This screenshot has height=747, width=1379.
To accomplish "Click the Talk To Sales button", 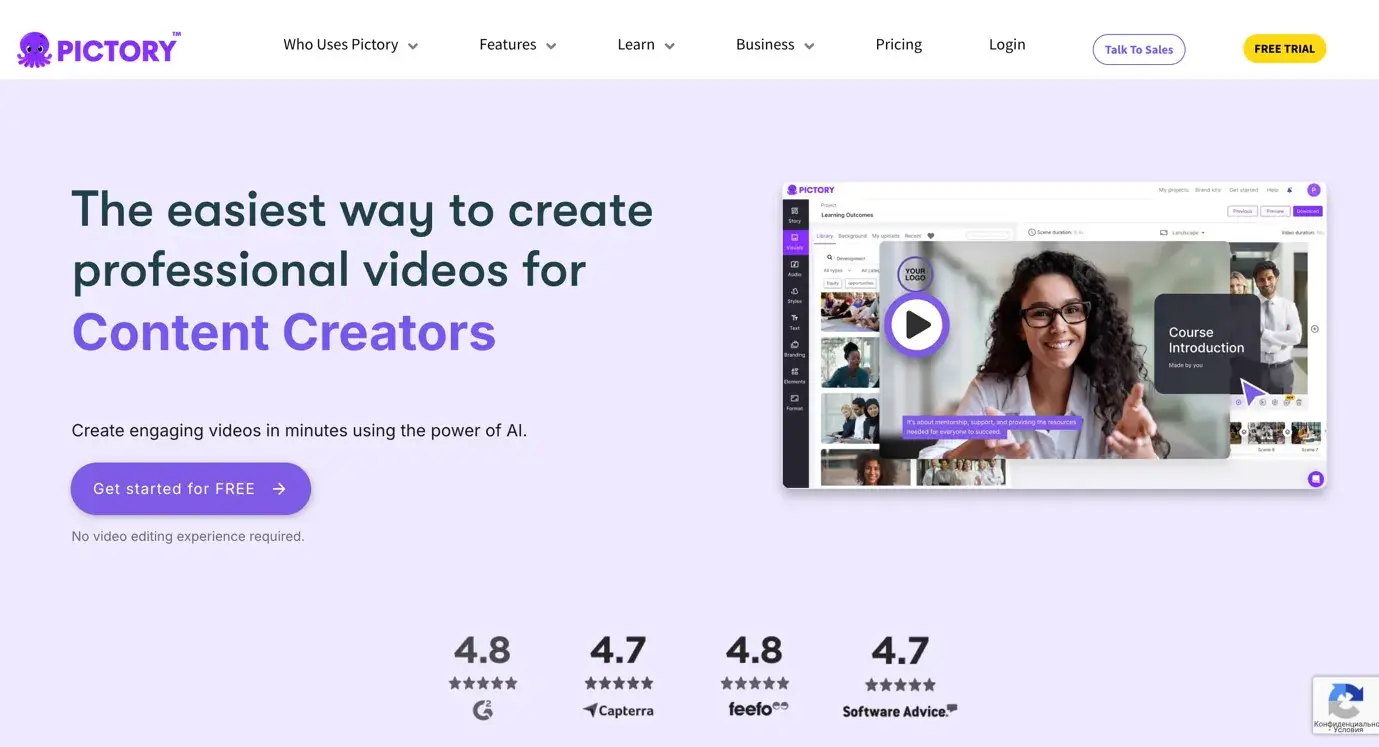I will [1139, 50].
